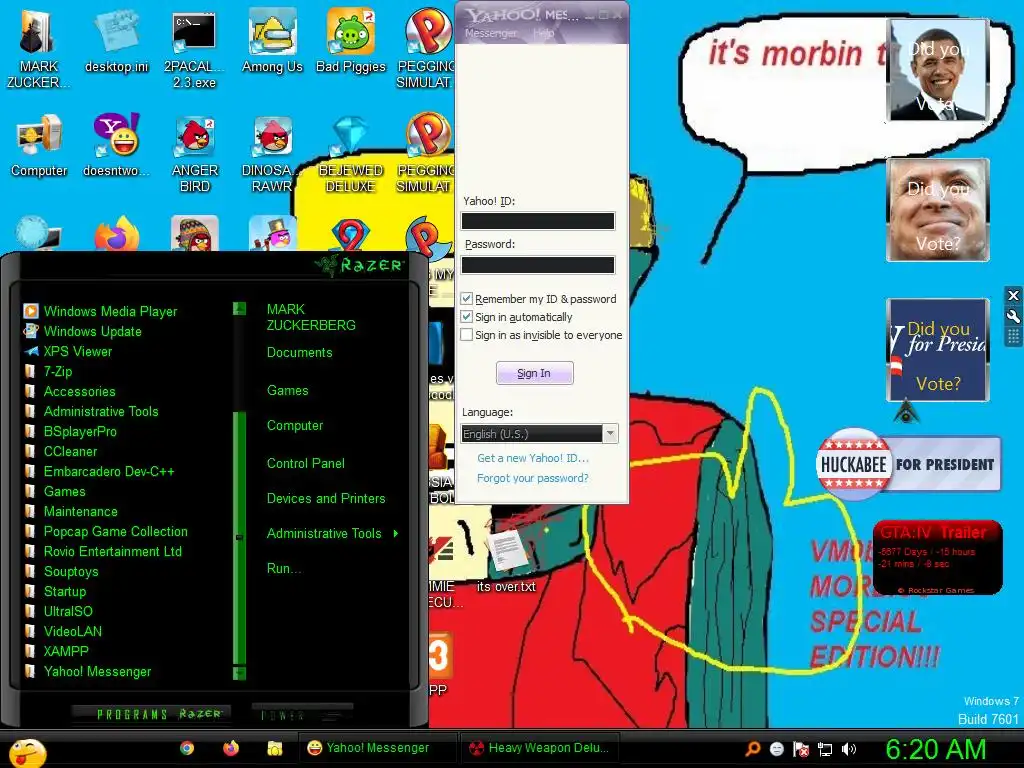Screen dimensions: 1024x768
Task: Click the Windows Update icon in programs list
Action: 31,331
